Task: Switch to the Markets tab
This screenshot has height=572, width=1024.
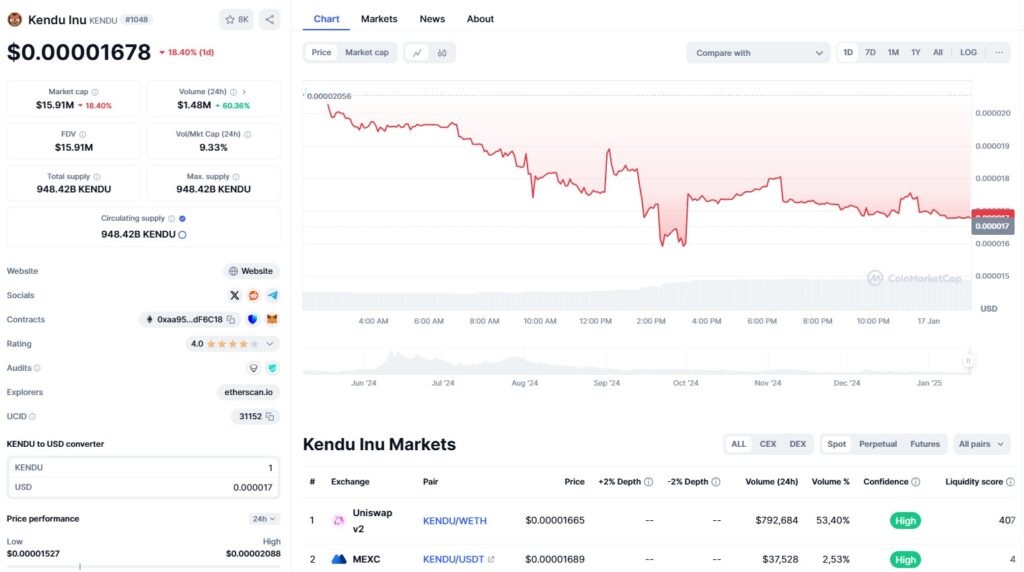Action: tap(379, 19)
